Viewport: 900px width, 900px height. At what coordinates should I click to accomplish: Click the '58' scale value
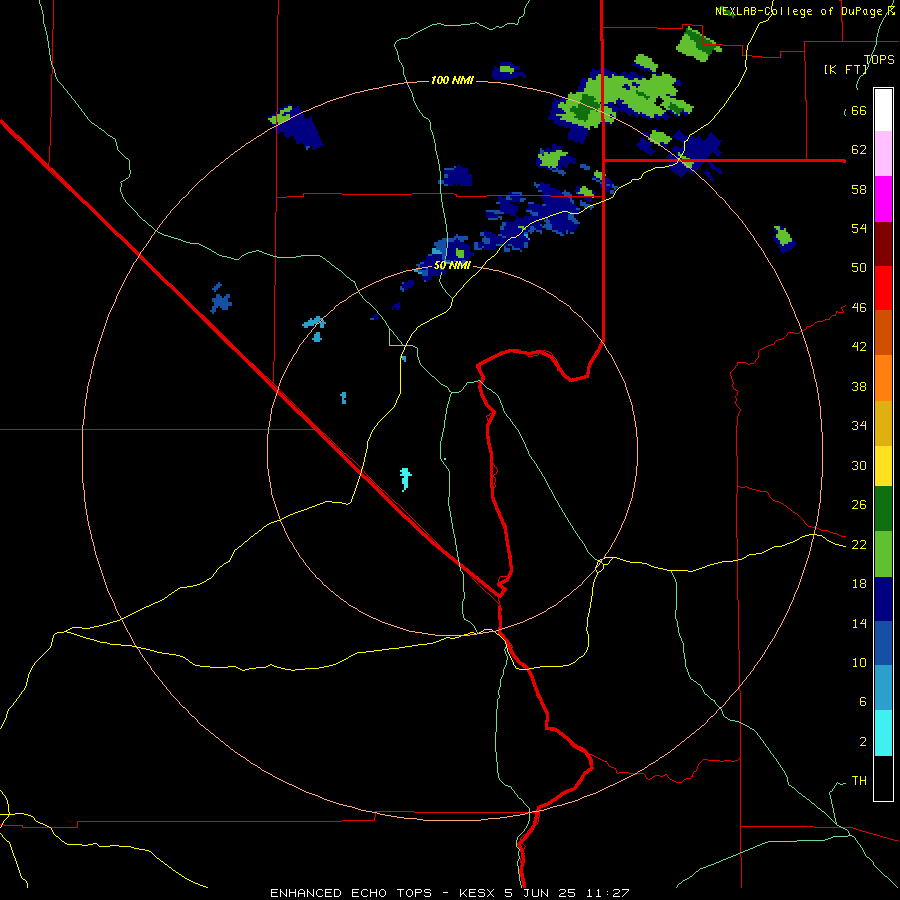click(859, 189)
